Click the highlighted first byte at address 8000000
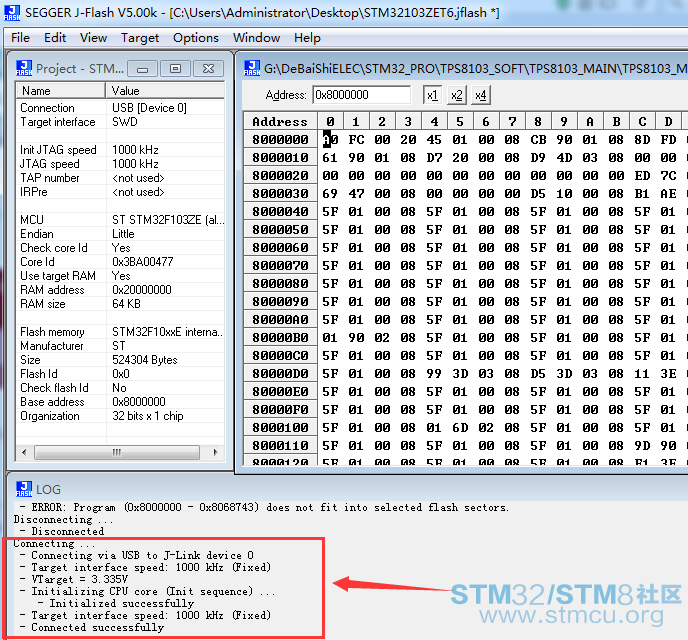Viewport: 688px width, 640px height. [x=330, y=139]
